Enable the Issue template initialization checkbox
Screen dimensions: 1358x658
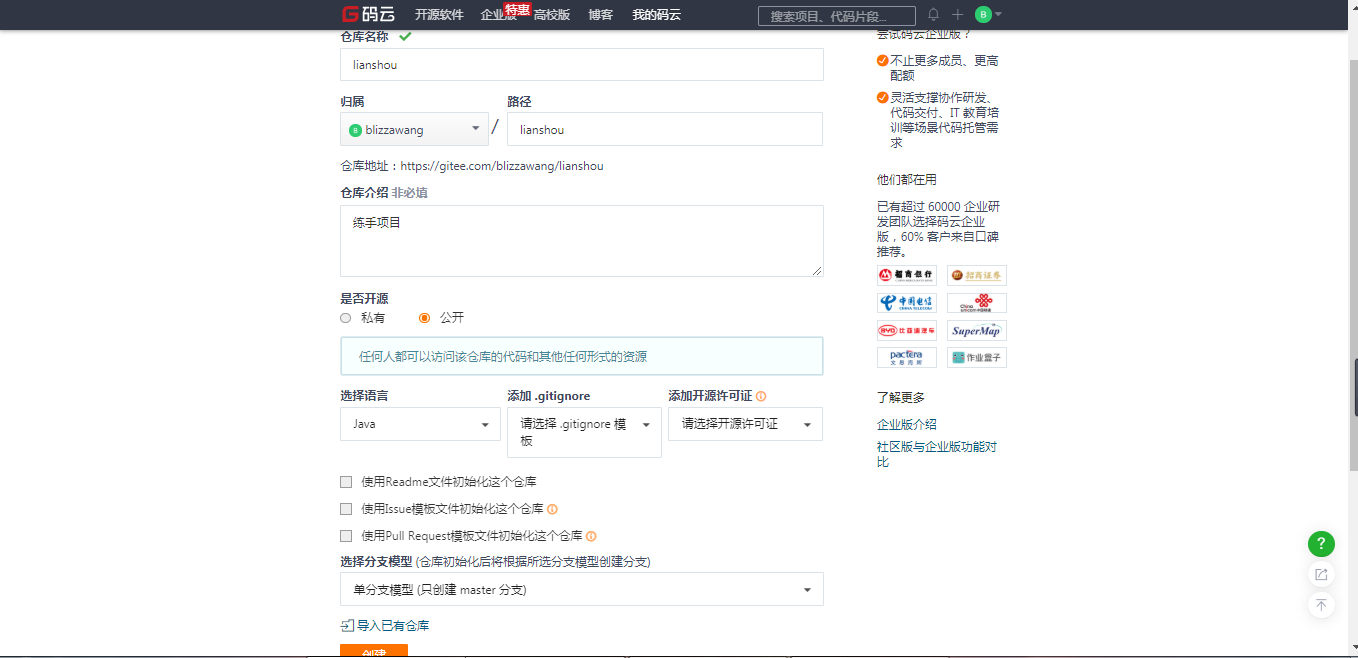click(345, 508)
